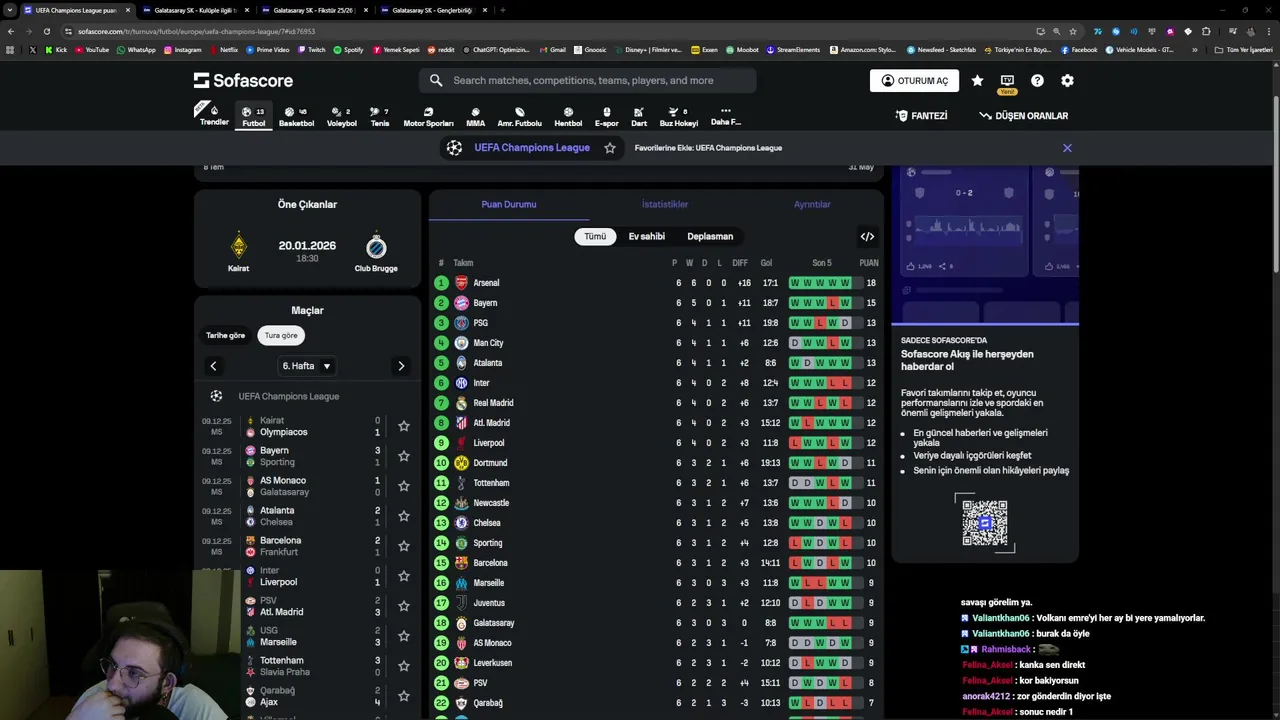Select the Futbol sport tab
Viewport: 1280px width, 720px height.
254,116
